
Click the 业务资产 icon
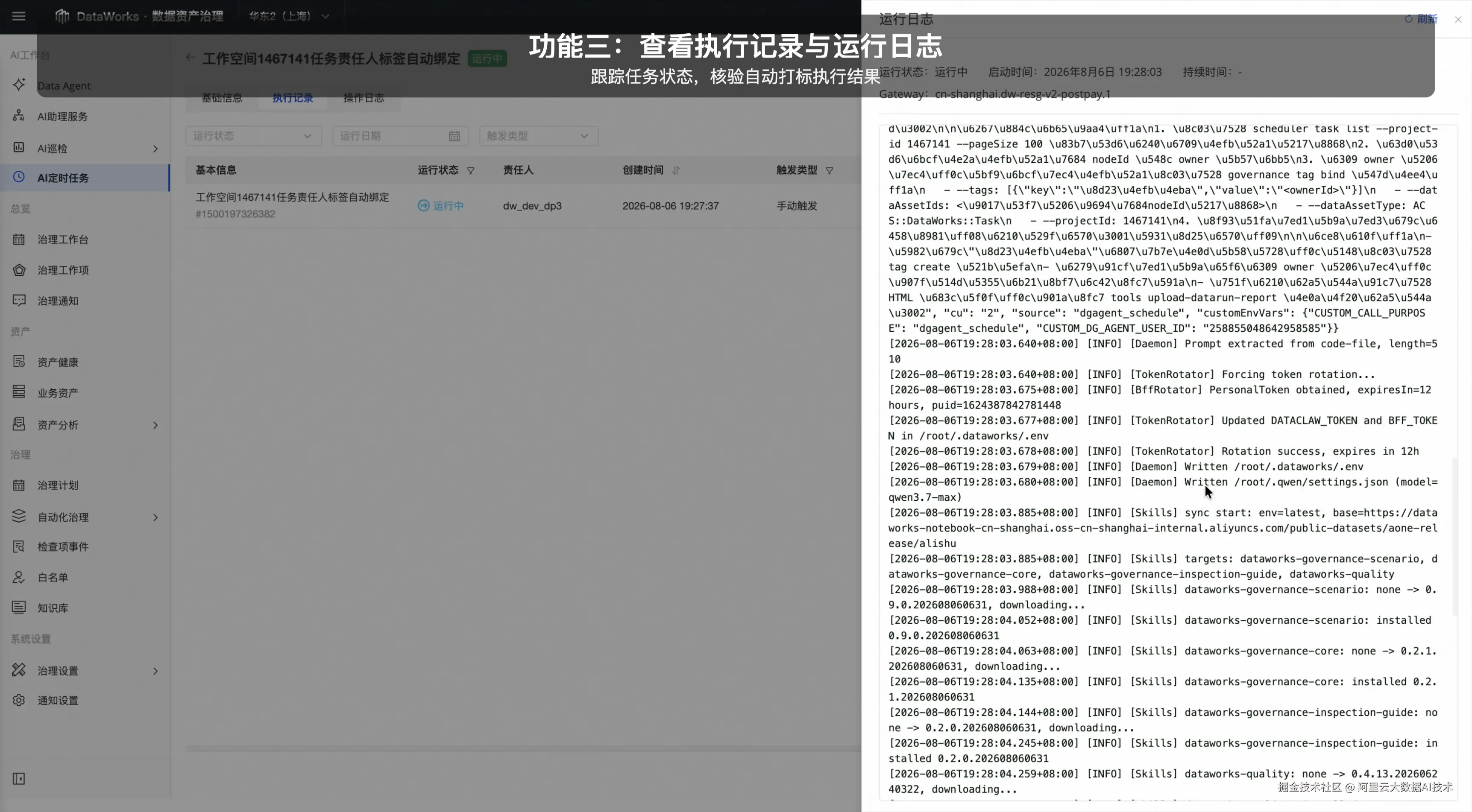pyautogui.click(x=19, y=392)
